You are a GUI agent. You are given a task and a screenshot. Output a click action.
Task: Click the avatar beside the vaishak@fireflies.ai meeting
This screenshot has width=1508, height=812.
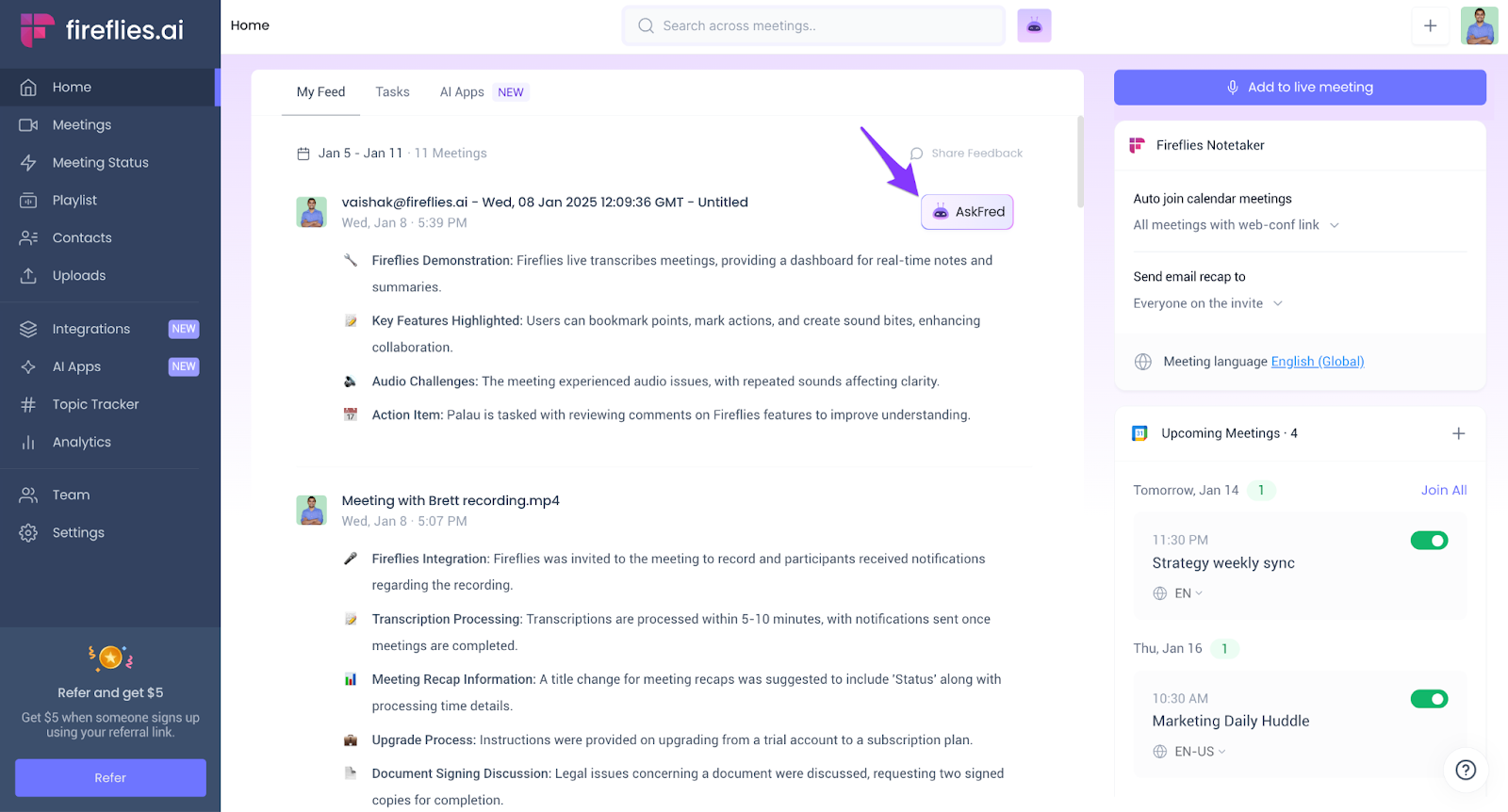[312, 212]
